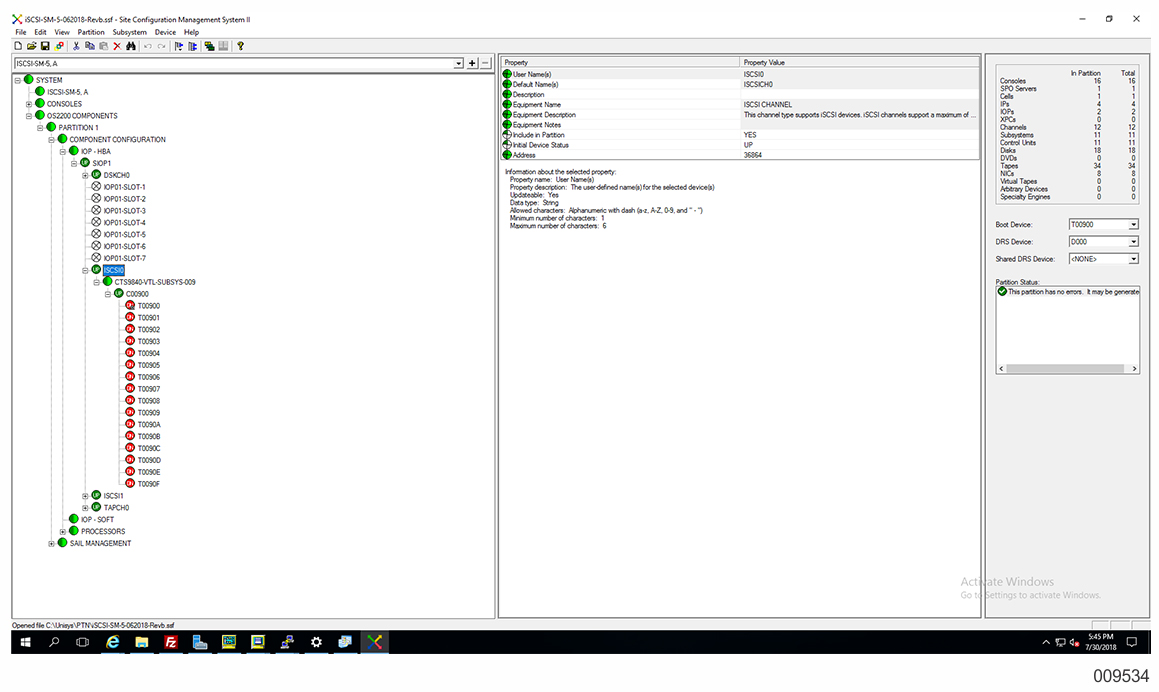Open the Boot Device dropdown

click(x=1133, y=224)
